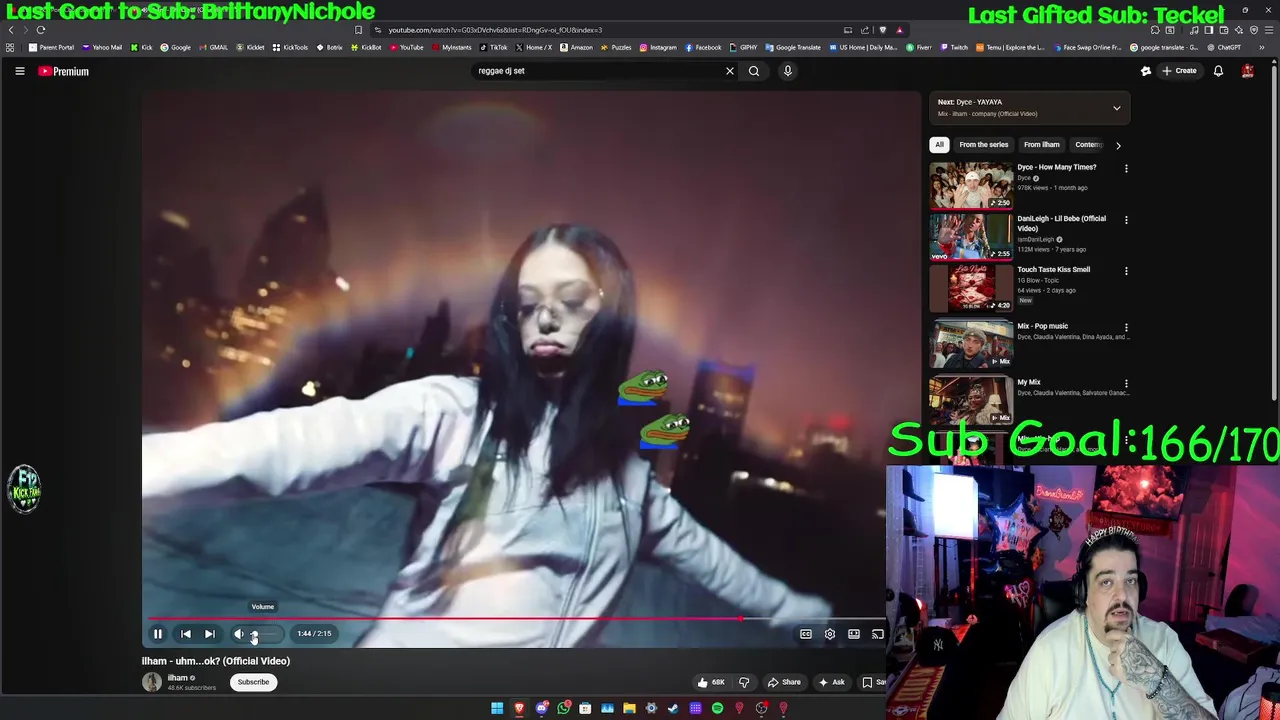Open the GMAIL bookmark

click(x=213, y=47)
